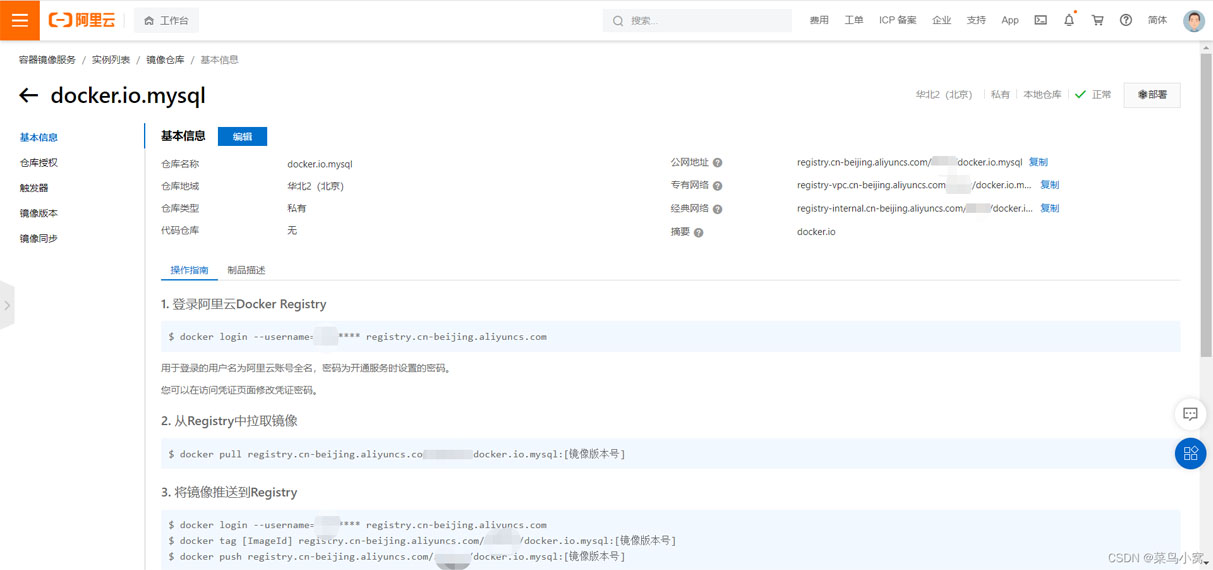
Task: Select 基本信息 in left sidebar
Action: tap(39, 138)
